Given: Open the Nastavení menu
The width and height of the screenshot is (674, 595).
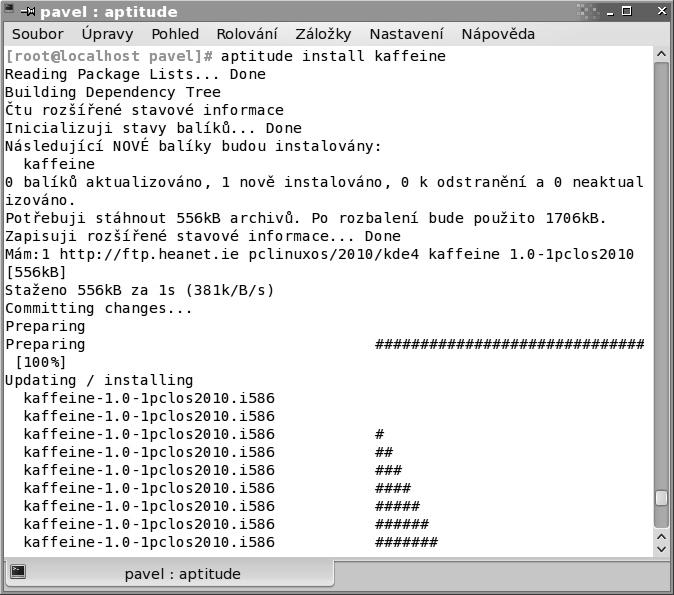Looking at the screenshot, I should pyautogui.click(x=406, y=34).
